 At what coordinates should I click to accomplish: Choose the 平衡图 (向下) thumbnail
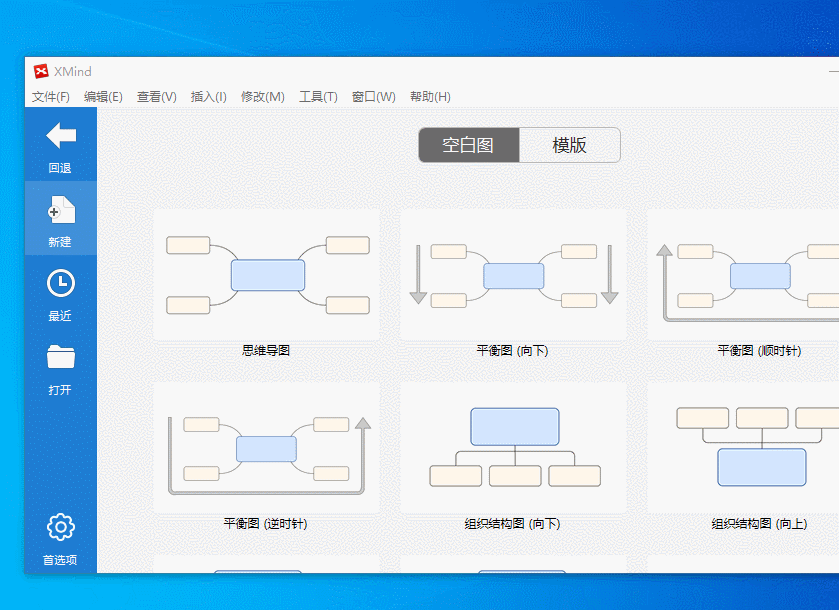tap(514, 274)
